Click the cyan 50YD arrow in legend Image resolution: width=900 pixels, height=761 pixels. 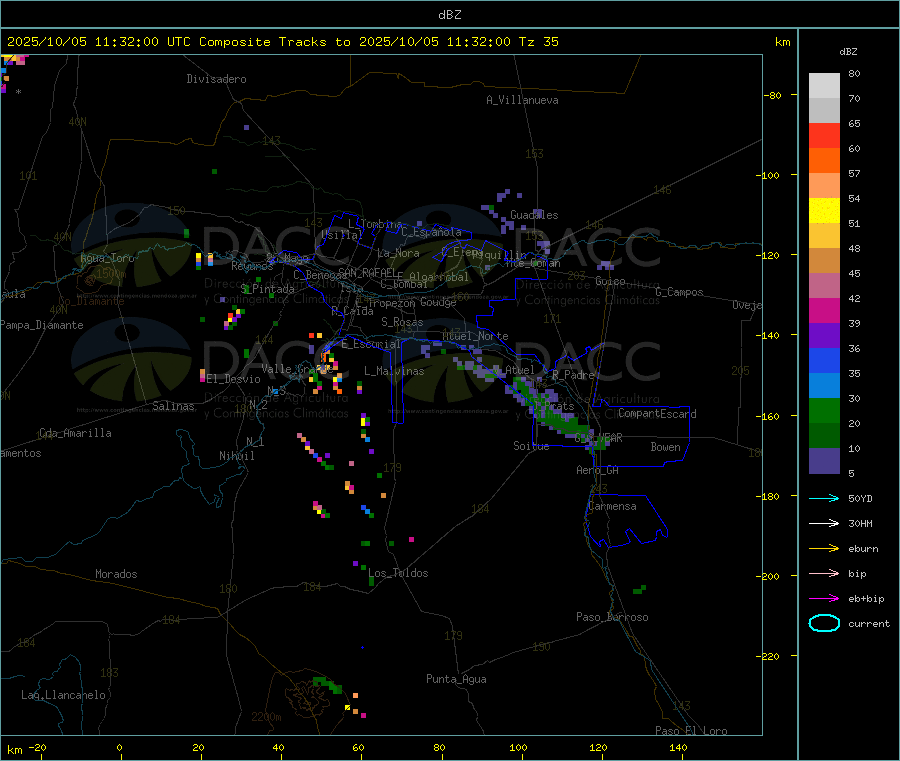823,498
